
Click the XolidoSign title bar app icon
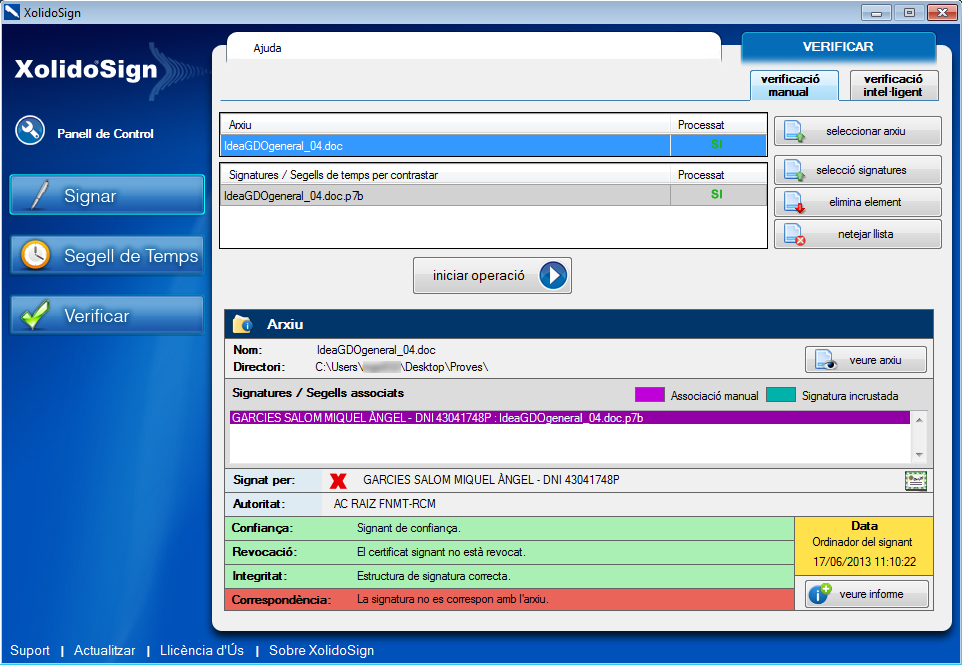[x=12, y=12]
